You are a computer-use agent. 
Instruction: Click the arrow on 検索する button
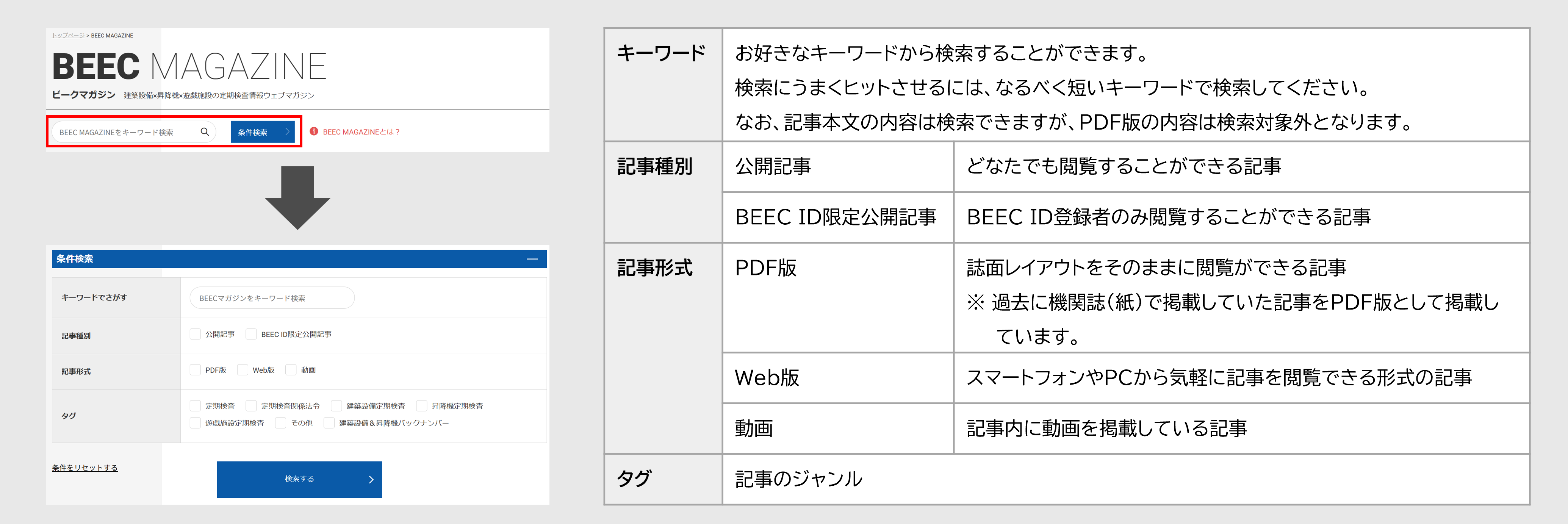[x=371, y=480]
